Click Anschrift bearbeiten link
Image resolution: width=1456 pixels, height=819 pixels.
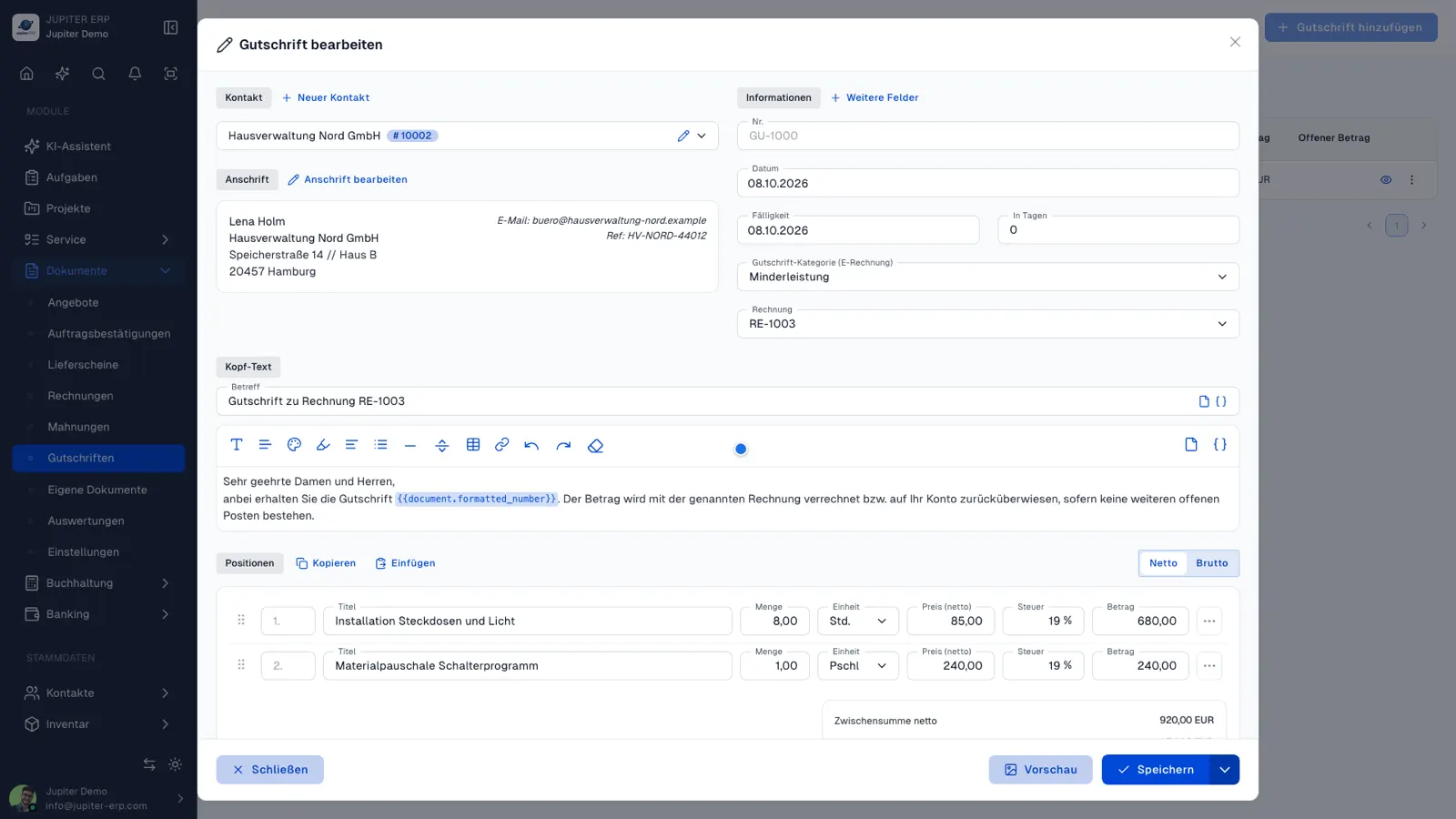pyautogui.click(x=347, y=179)
